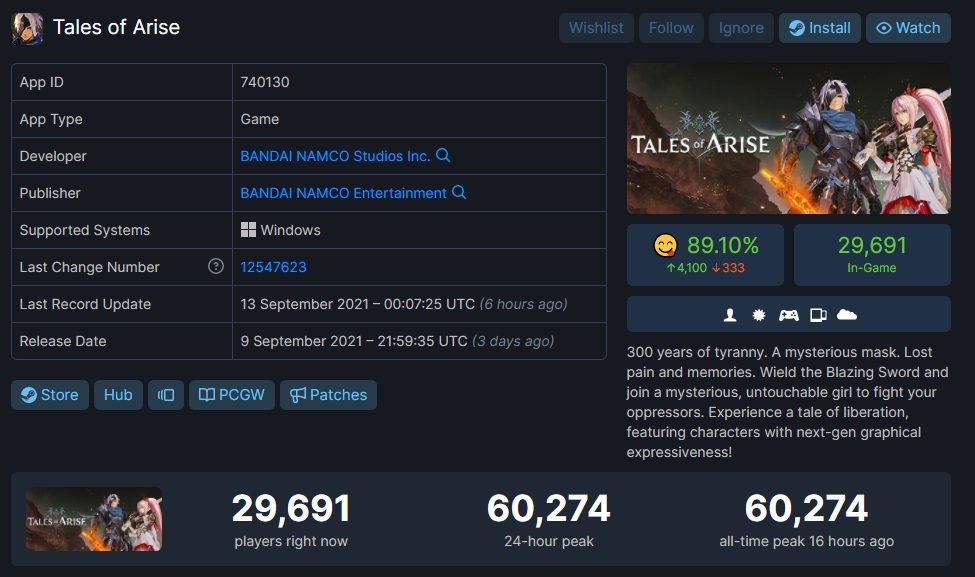Click the Windows logo icon
Screen dimensions: 975x577
tap(248, 230)
